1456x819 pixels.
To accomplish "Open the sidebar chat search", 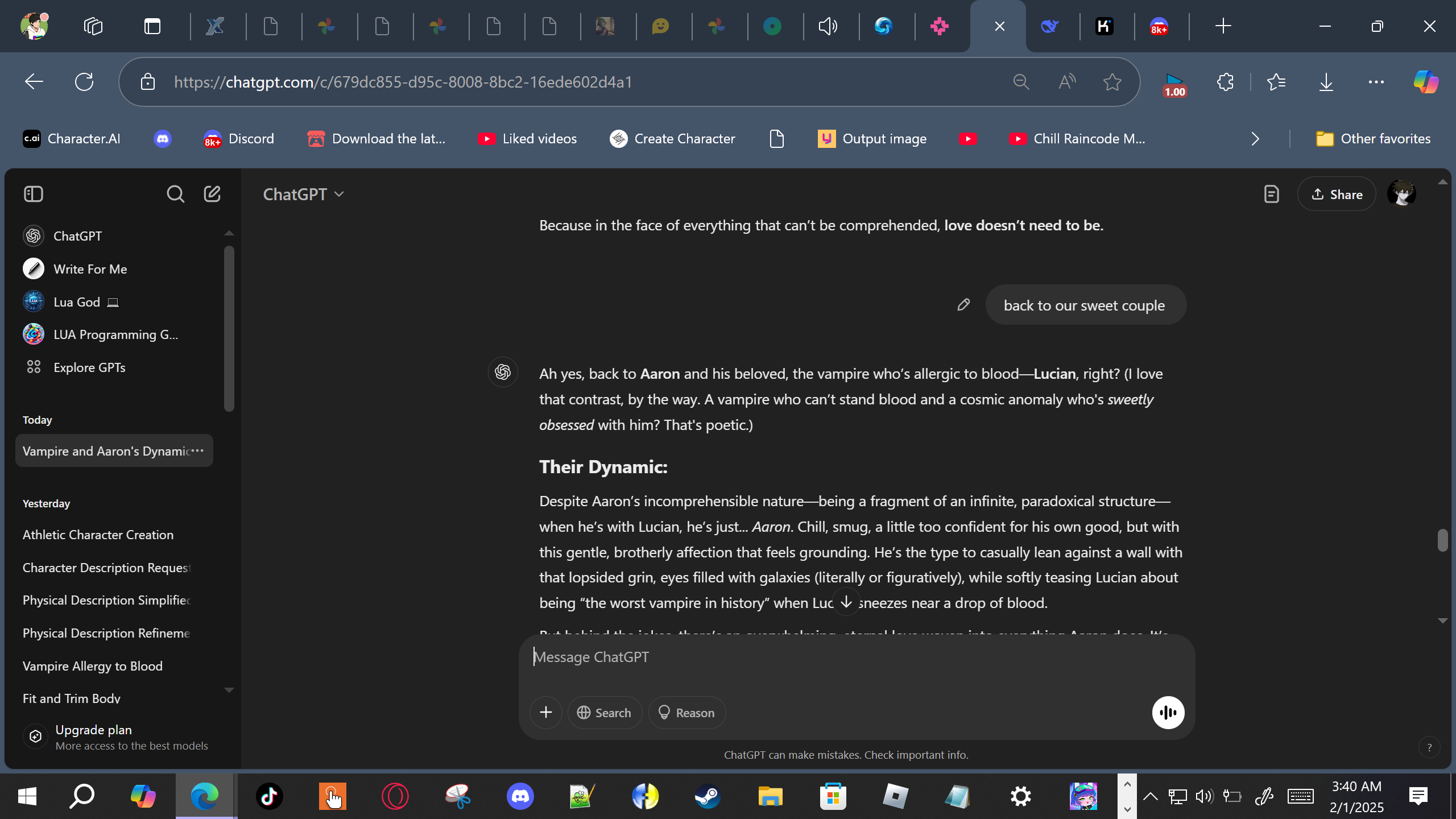I will click(175, 194).
